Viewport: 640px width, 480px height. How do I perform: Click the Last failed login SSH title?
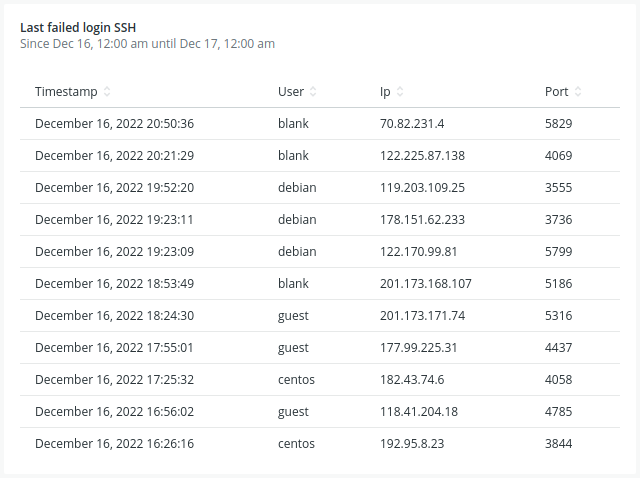click(78, 27)
